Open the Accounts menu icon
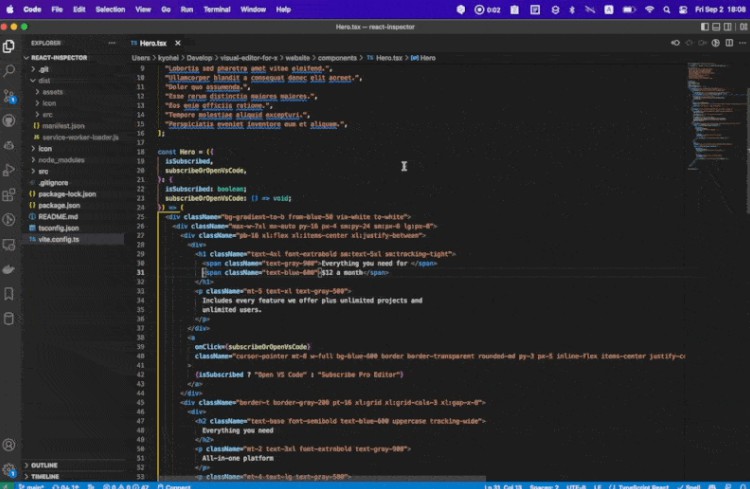Screen dimensions: 750x489 click(9, 444)
